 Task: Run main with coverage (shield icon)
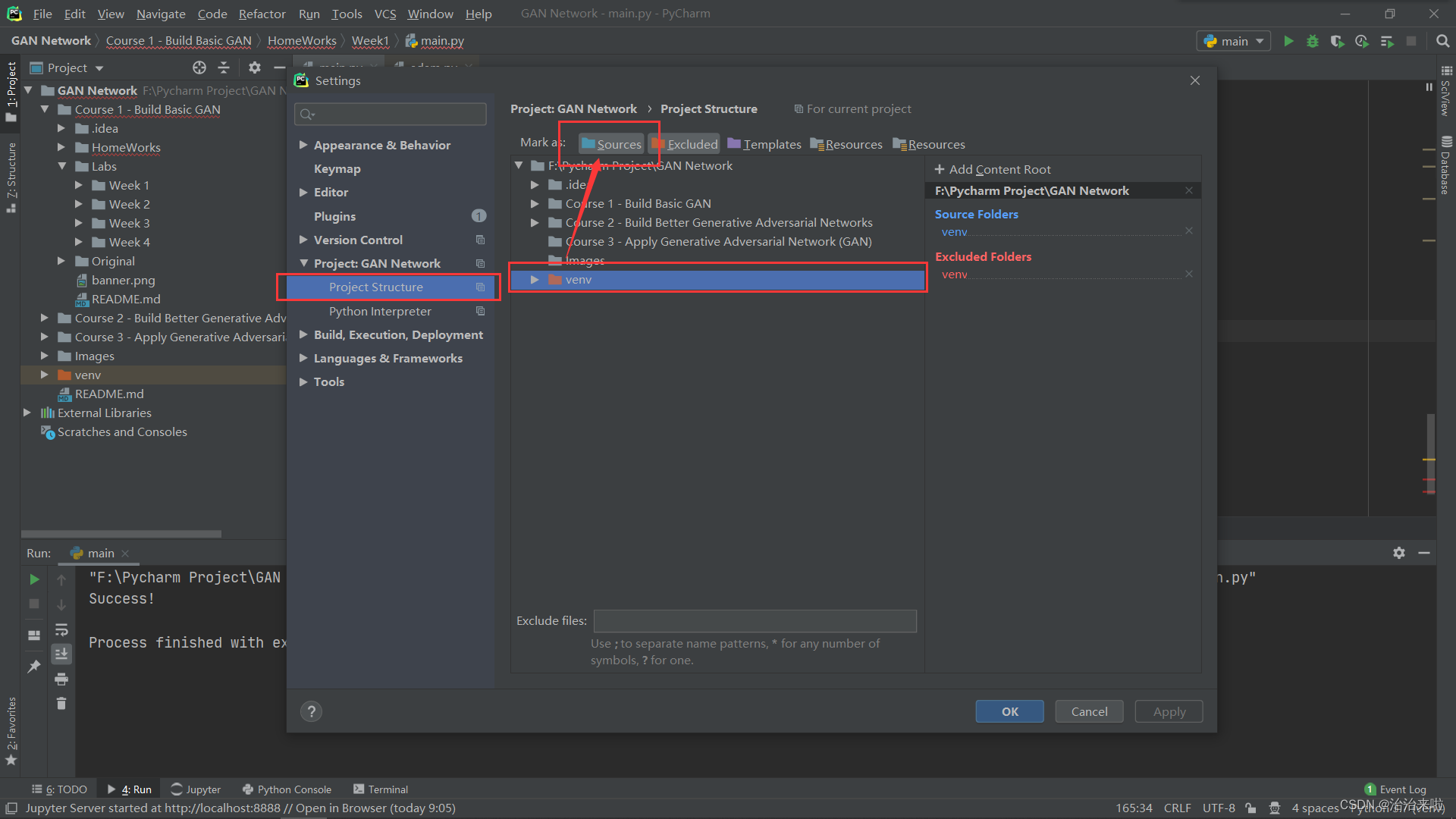click(1337, 41)
